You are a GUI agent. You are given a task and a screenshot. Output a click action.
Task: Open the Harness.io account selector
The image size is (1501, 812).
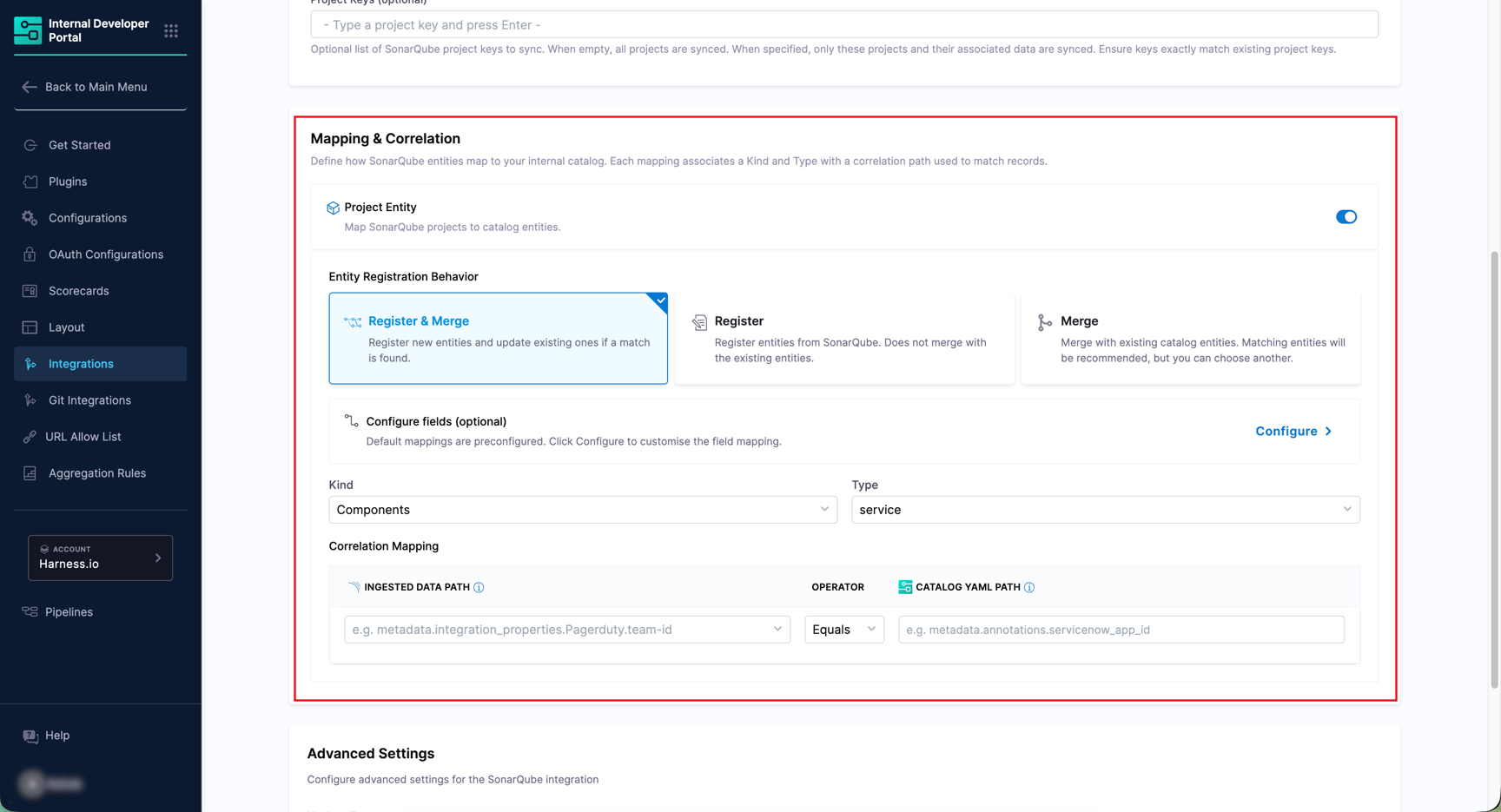(100, 558)
